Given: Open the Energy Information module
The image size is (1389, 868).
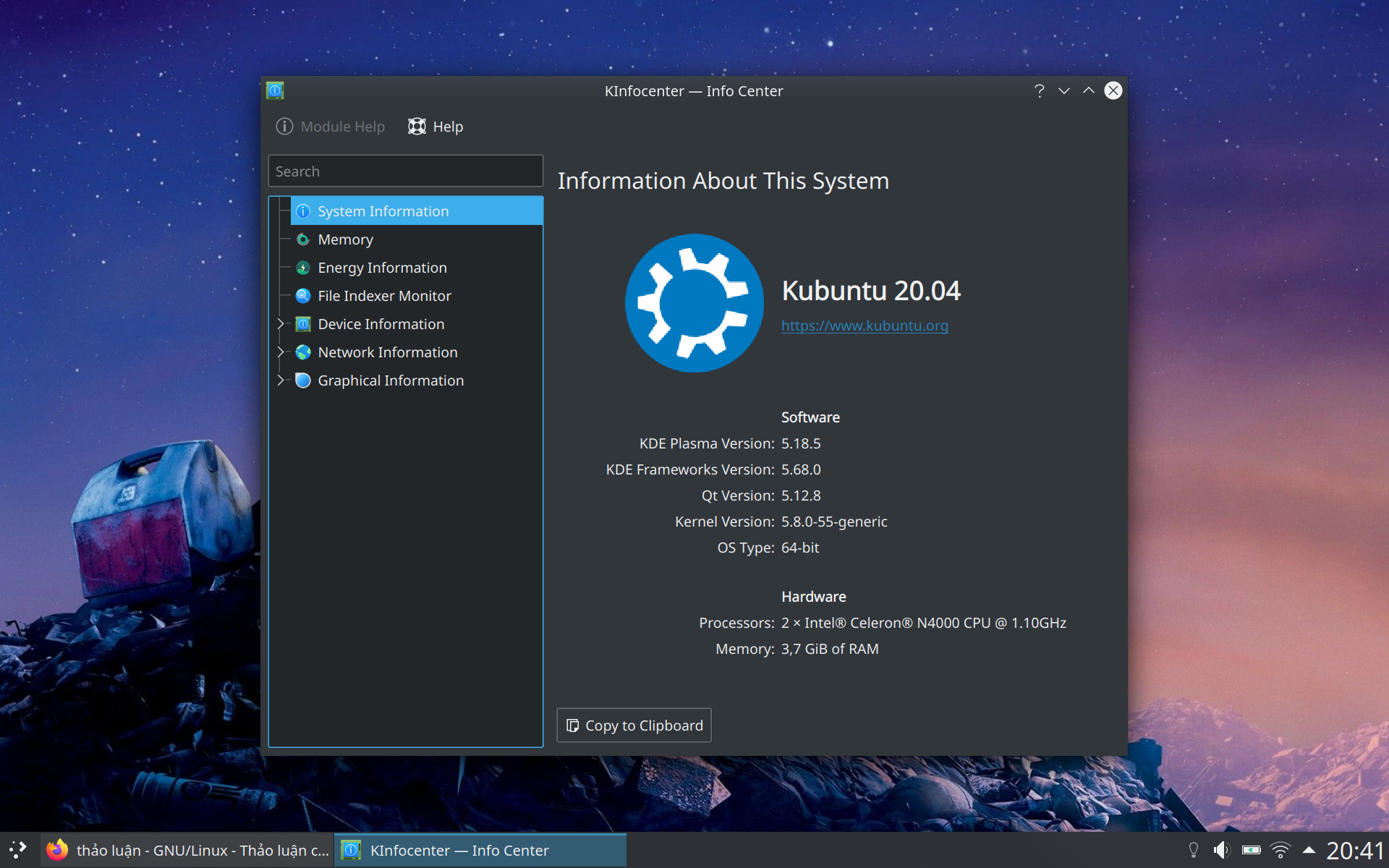Looking at the screenshot, I should click(x=417, y=268).
